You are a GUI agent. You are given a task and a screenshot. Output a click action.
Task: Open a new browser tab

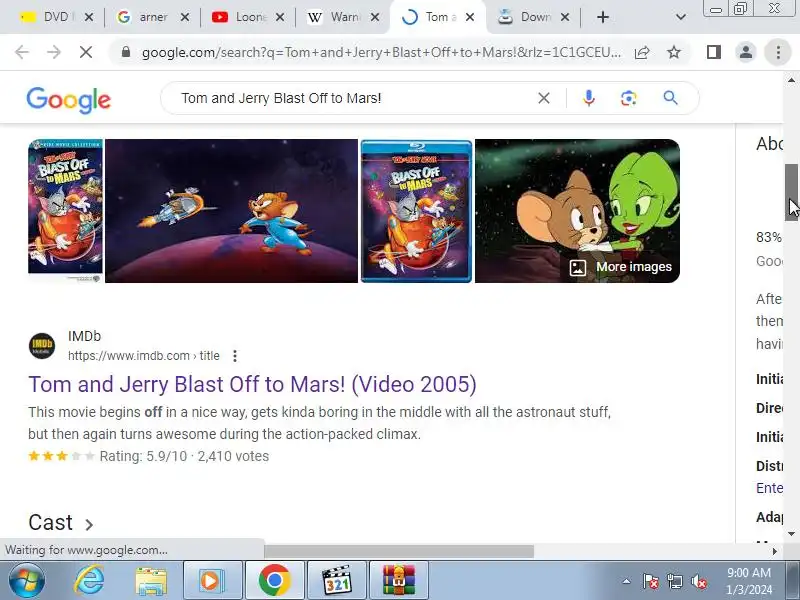[603, 17]
